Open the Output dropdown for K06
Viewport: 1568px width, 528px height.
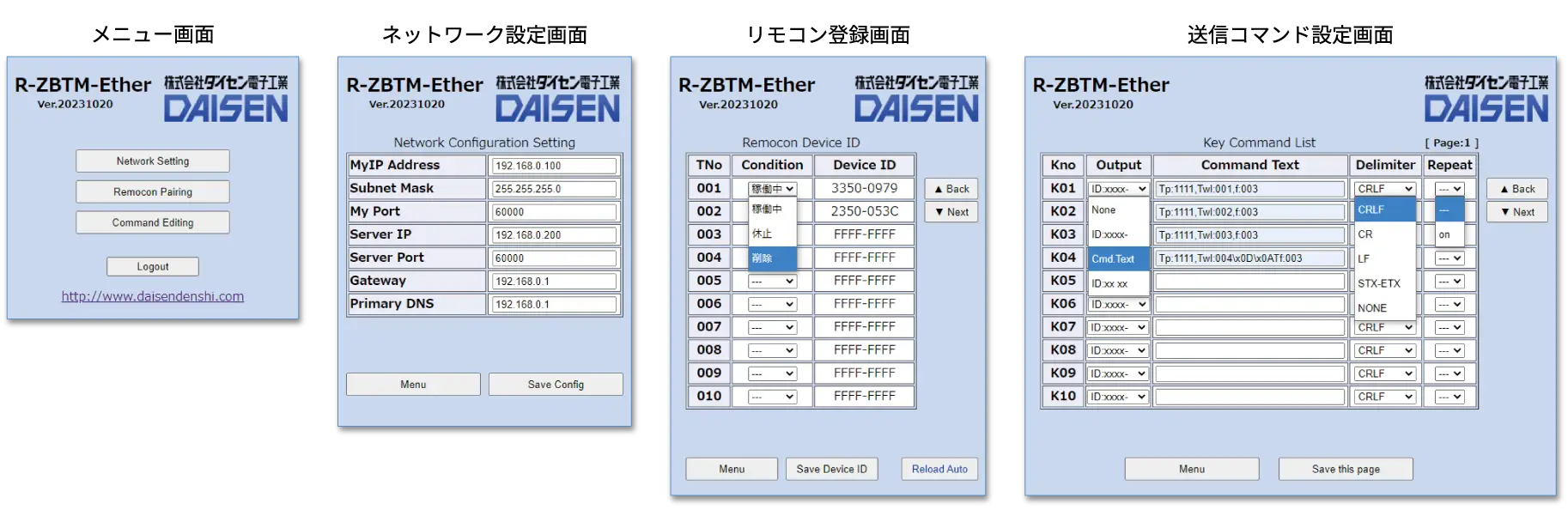1118,305
